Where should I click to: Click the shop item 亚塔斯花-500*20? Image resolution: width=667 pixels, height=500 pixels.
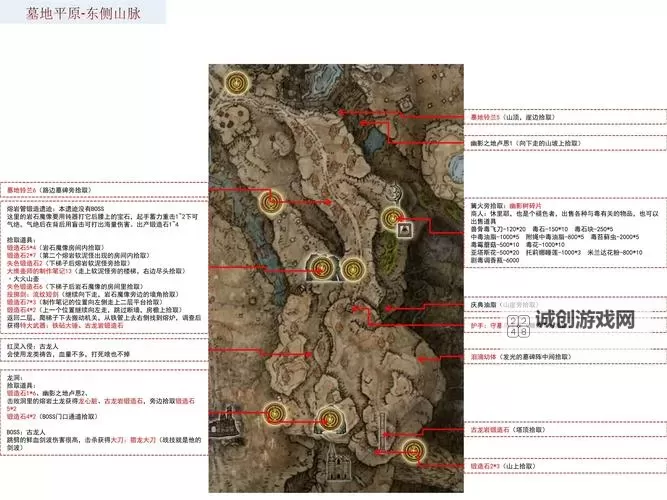(495, 253)
